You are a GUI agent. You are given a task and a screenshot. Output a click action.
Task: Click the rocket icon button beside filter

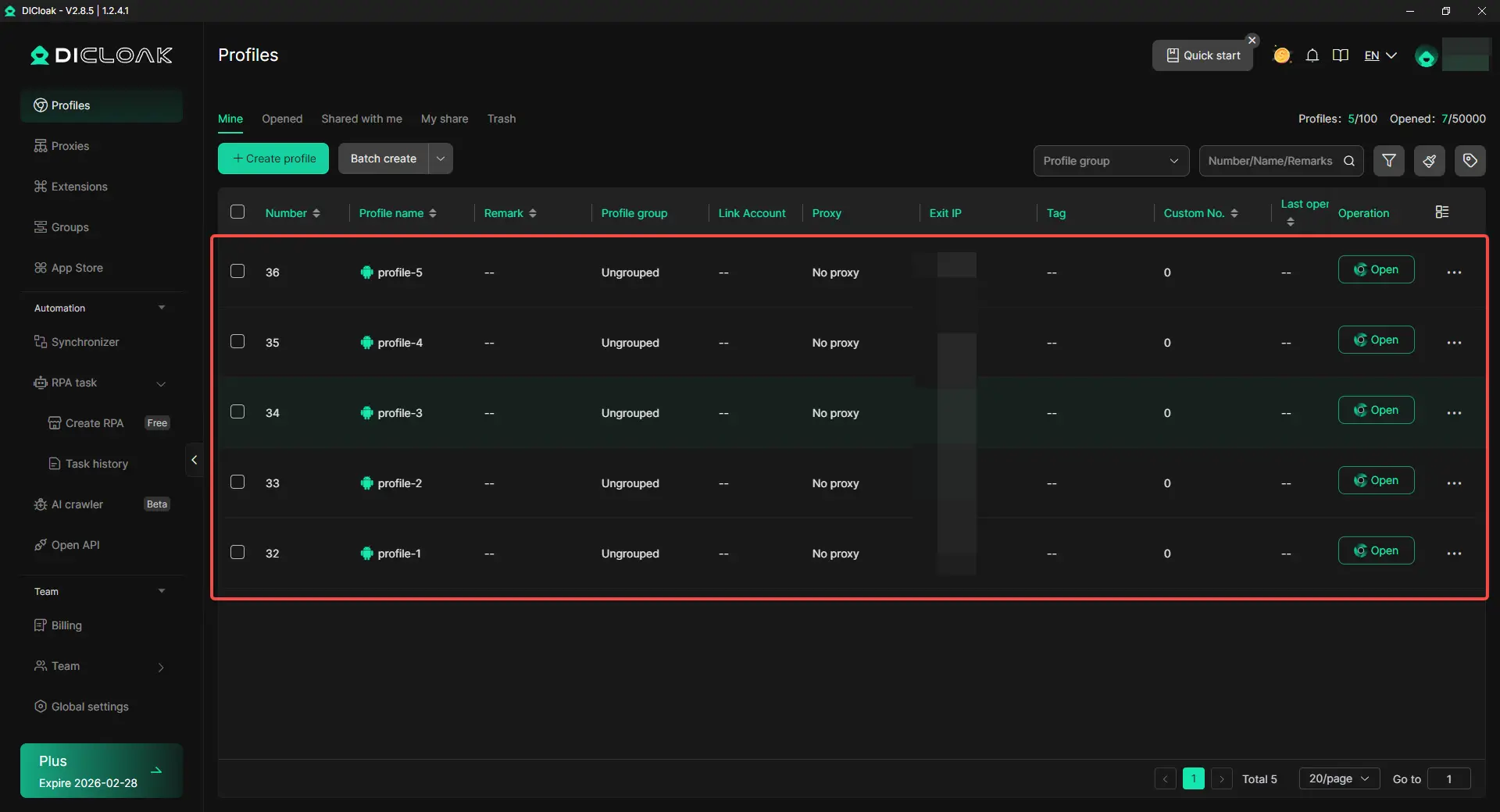[1429, 161]
